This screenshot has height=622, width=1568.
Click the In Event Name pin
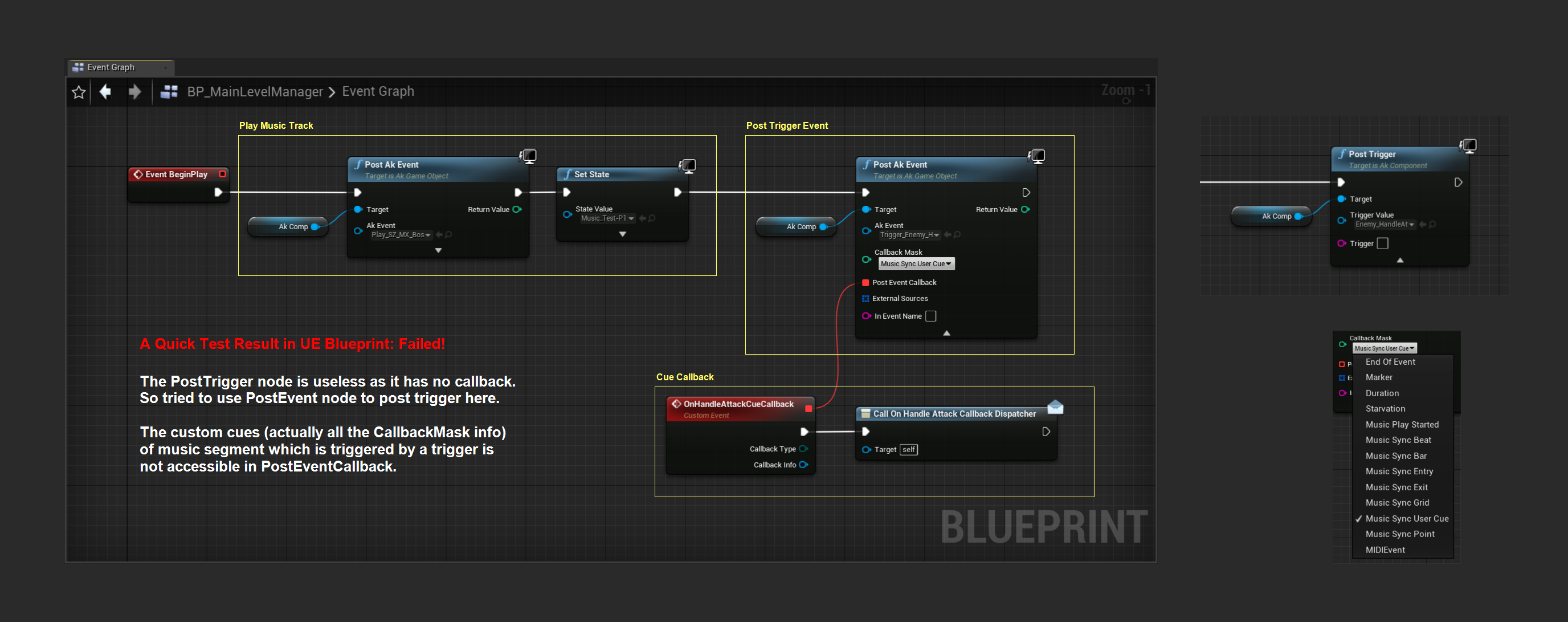pos(866,316)
